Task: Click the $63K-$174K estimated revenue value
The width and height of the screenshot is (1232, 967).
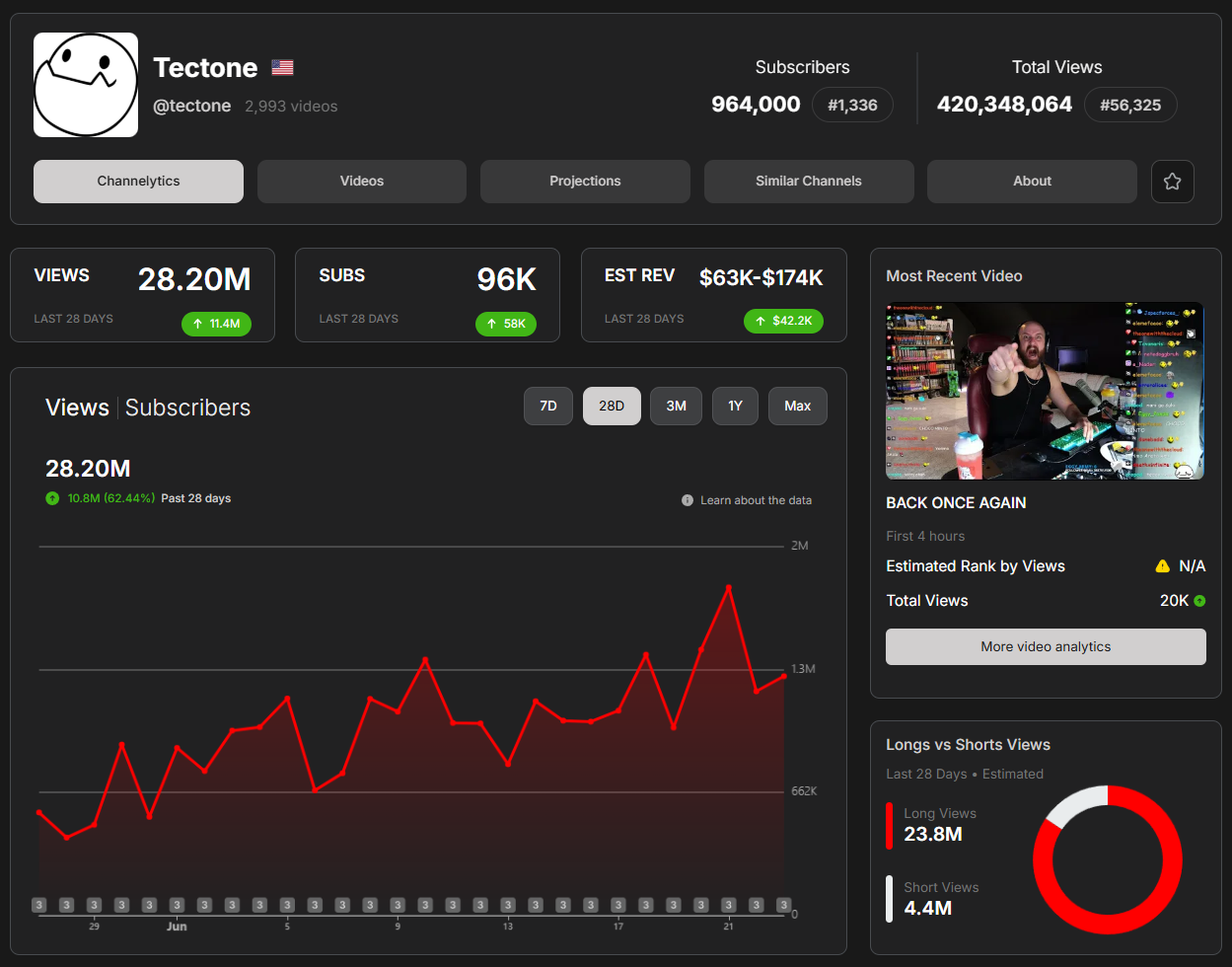Action: click(761, 278)
